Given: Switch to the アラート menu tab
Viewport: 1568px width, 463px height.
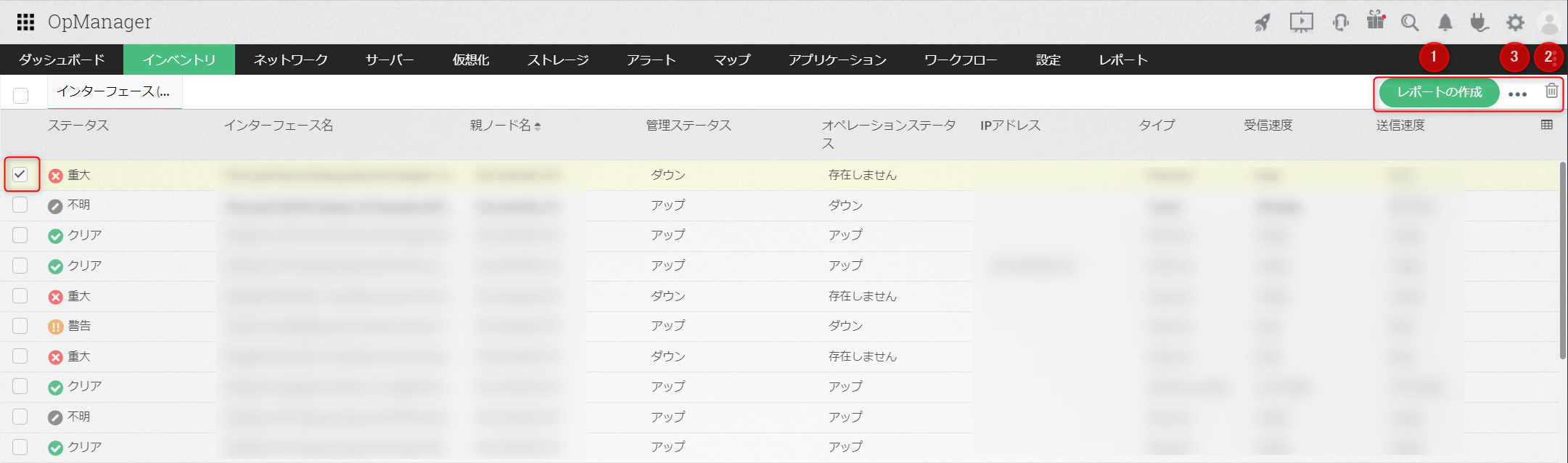Looking at the screenshot, I should [651, 60].
